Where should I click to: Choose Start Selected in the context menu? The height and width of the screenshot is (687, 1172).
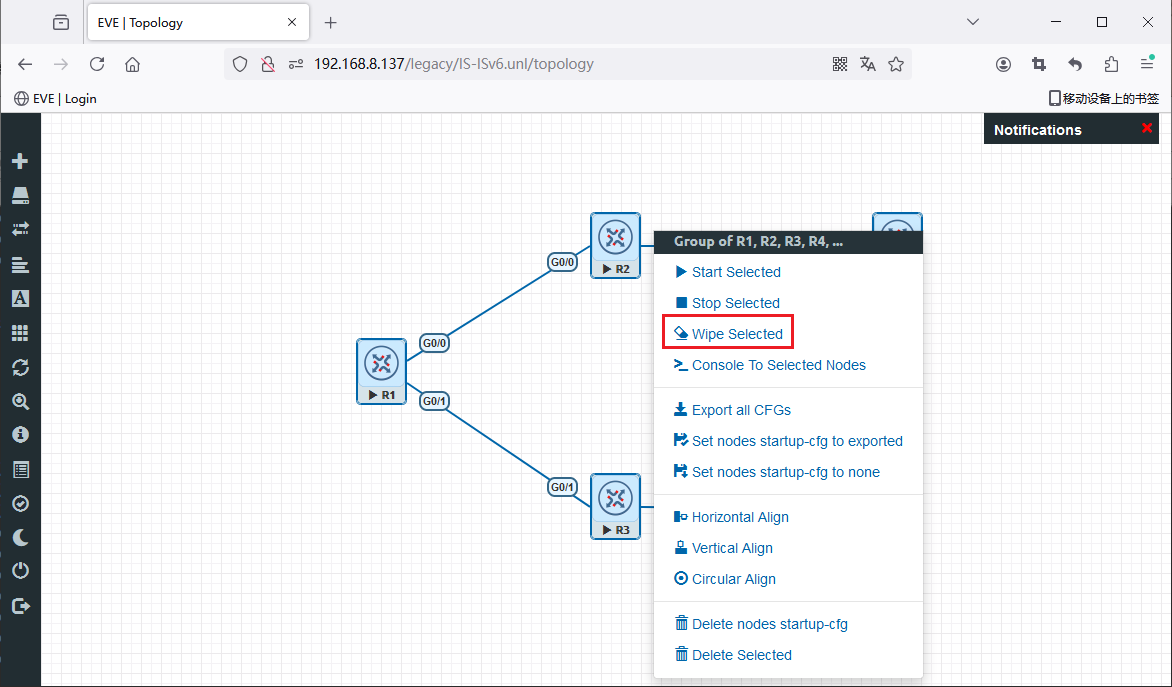pyautogui.click(x=735, y=272)
